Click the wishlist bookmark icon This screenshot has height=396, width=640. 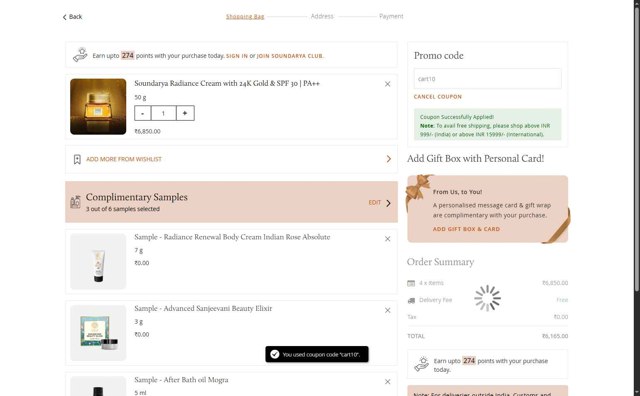[x=77, y=159]
